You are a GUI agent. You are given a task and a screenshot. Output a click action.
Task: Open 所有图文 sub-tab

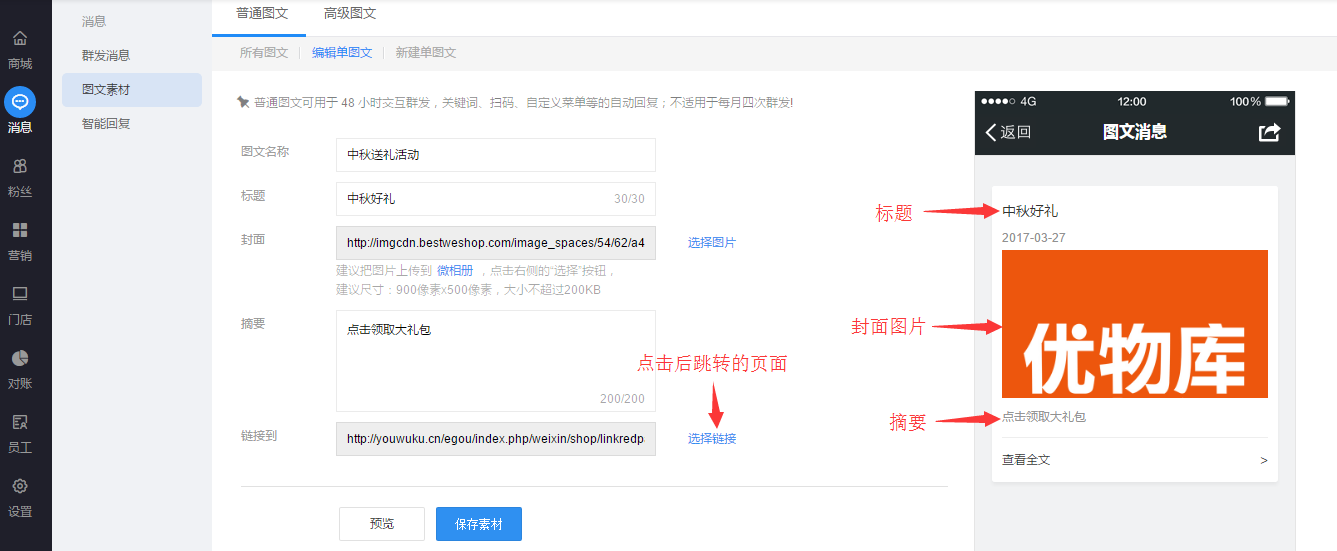click(264, 53)
